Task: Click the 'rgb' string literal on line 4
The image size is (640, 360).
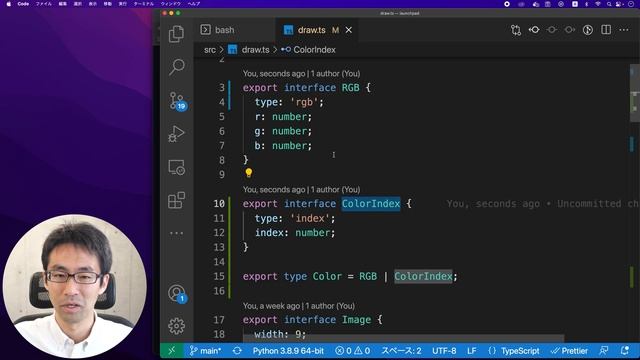Action: [x=304, y=102]
